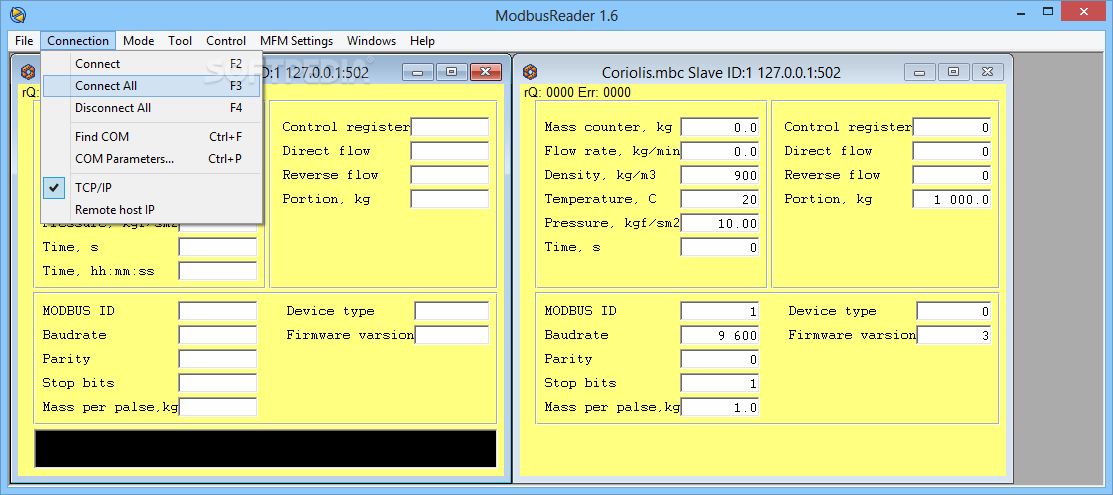Close the open Connection menu header
Image resolution: width=1113 pixels, height=495 pixels.
78,40
